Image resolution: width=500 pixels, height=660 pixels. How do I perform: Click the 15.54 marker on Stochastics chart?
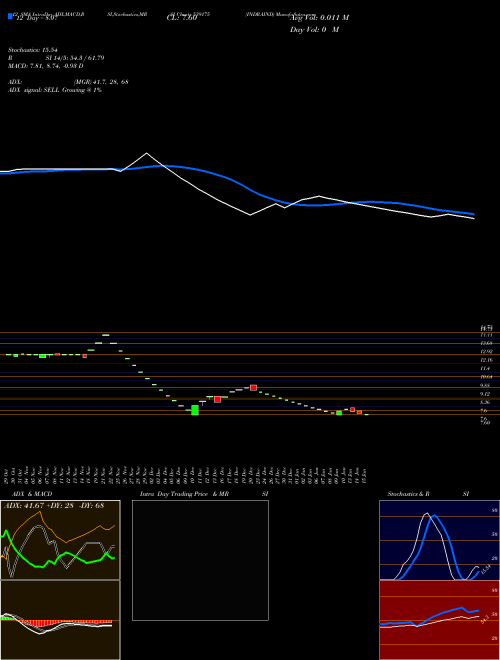click(486, 570)
